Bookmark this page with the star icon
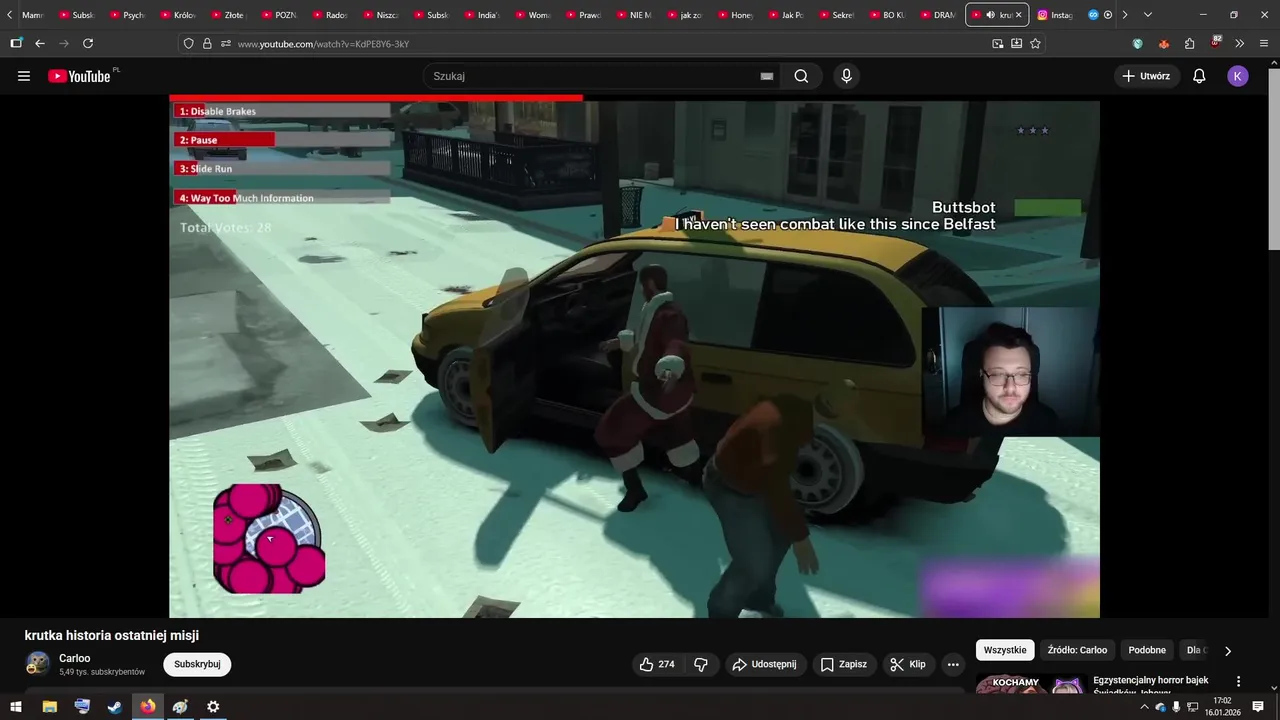The image size is (1280, 720). 1035,44
